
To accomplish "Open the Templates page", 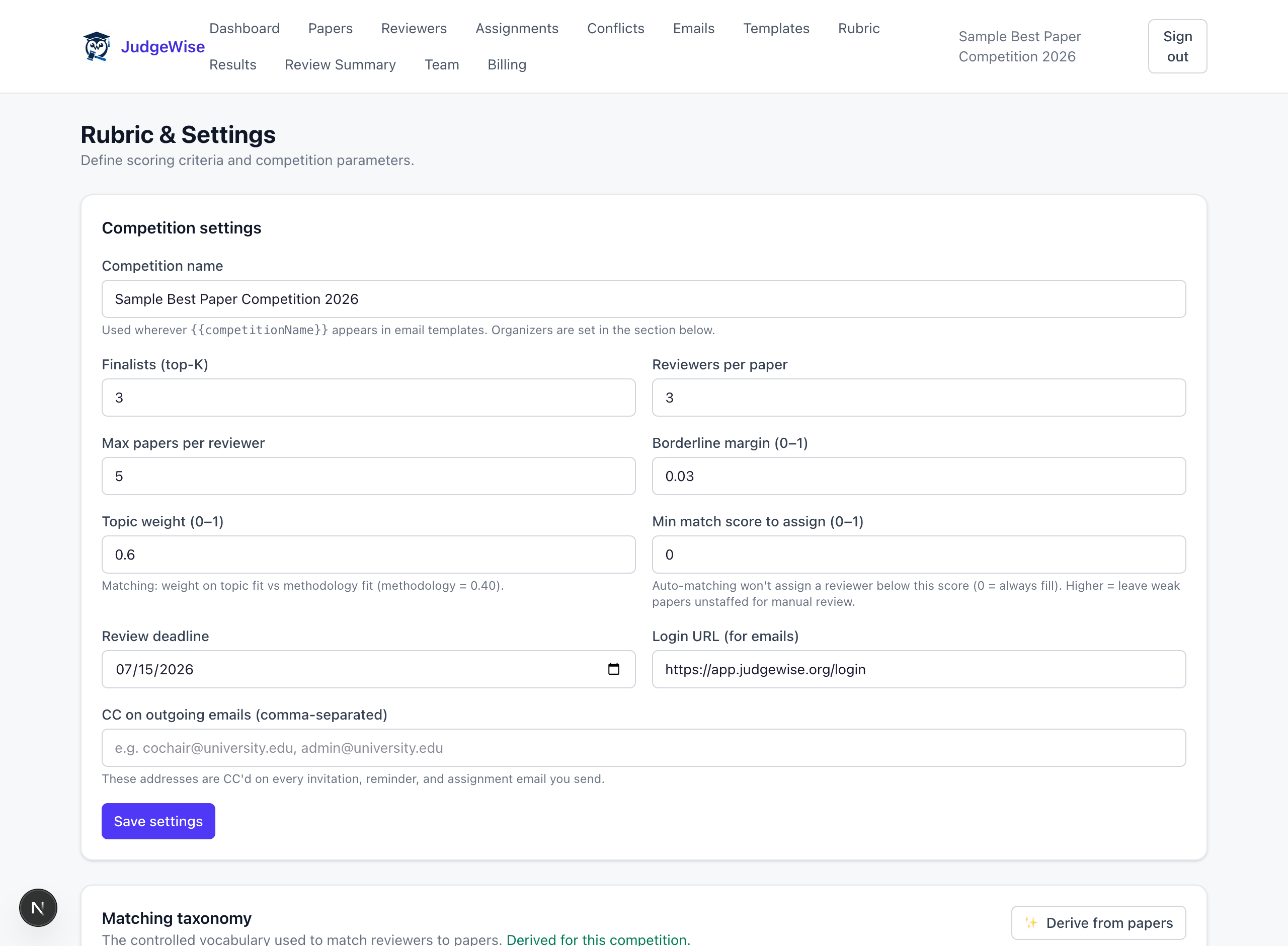I will tap(776, 29).
